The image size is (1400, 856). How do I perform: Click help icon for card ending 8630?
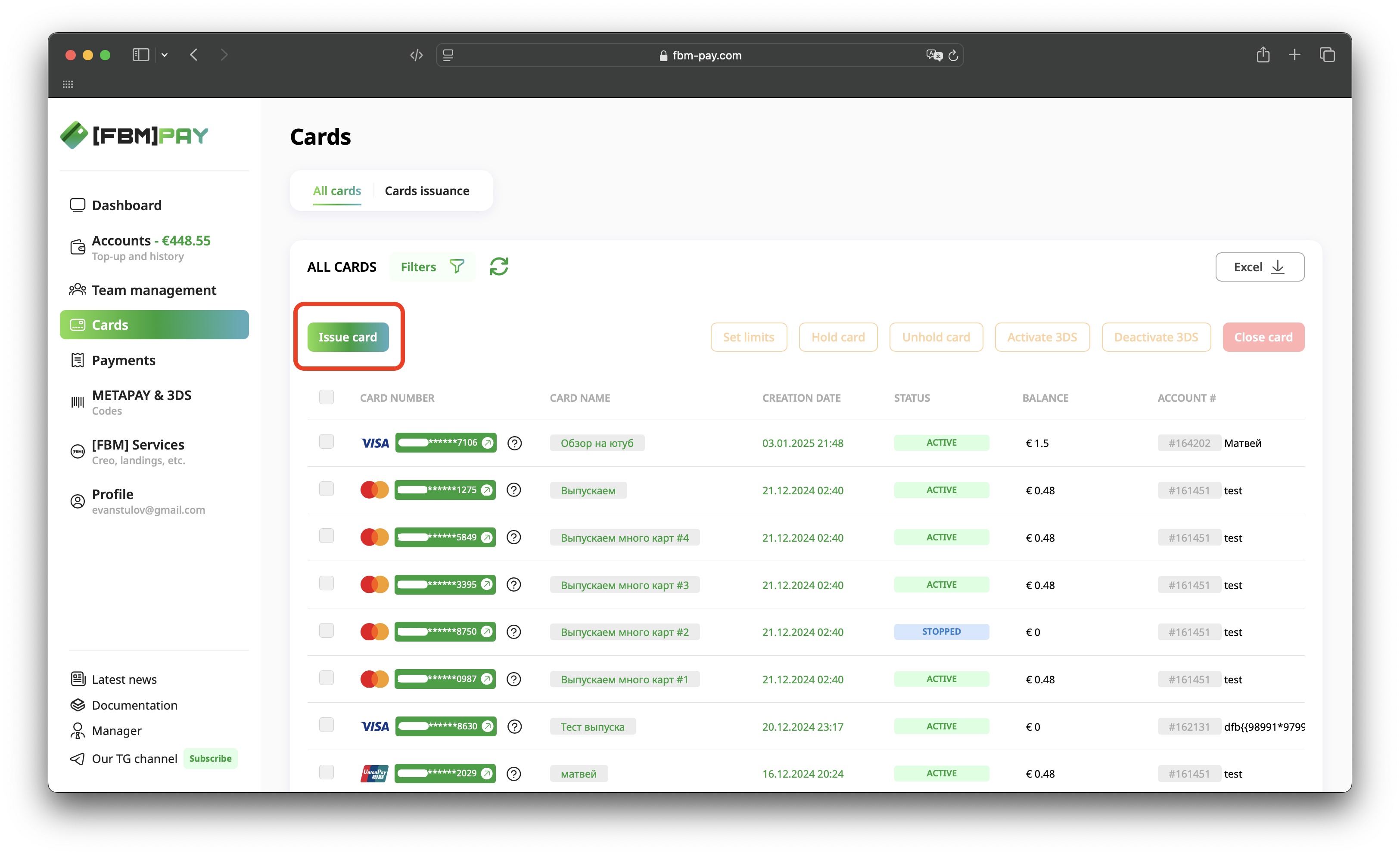(x=514, y=726)
